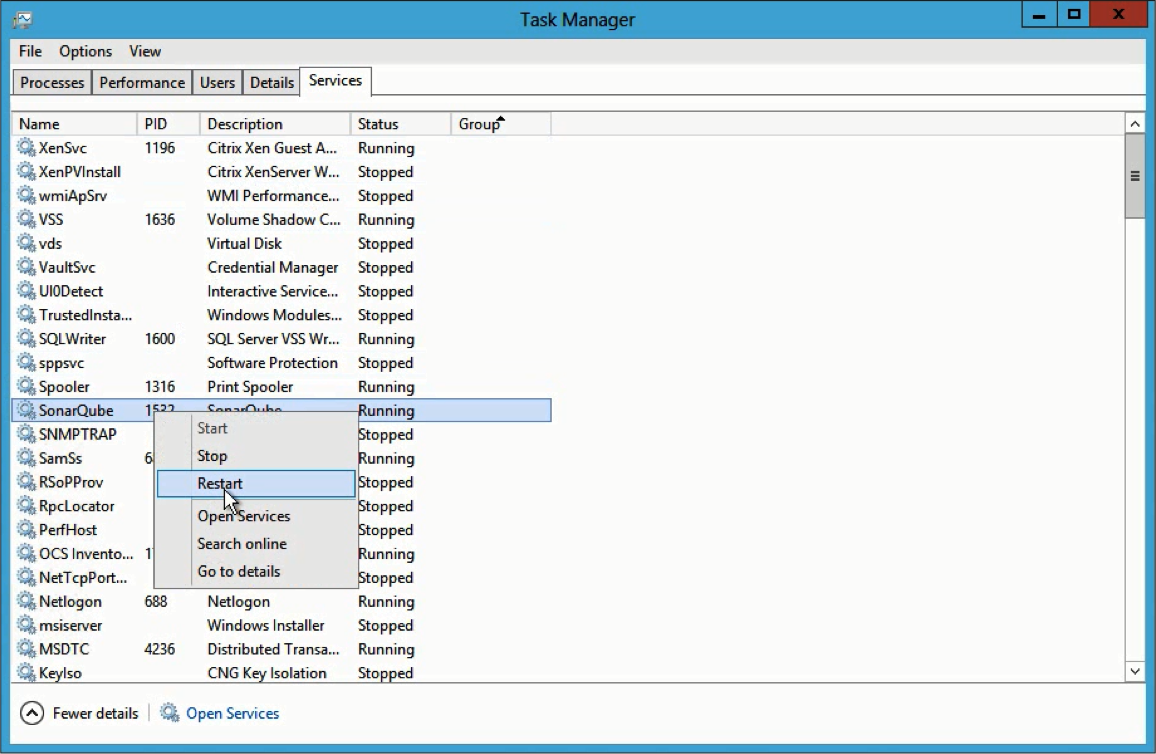Click the vertical scrollbar thumb
Screen dimensions: 1156x754
1135,176
